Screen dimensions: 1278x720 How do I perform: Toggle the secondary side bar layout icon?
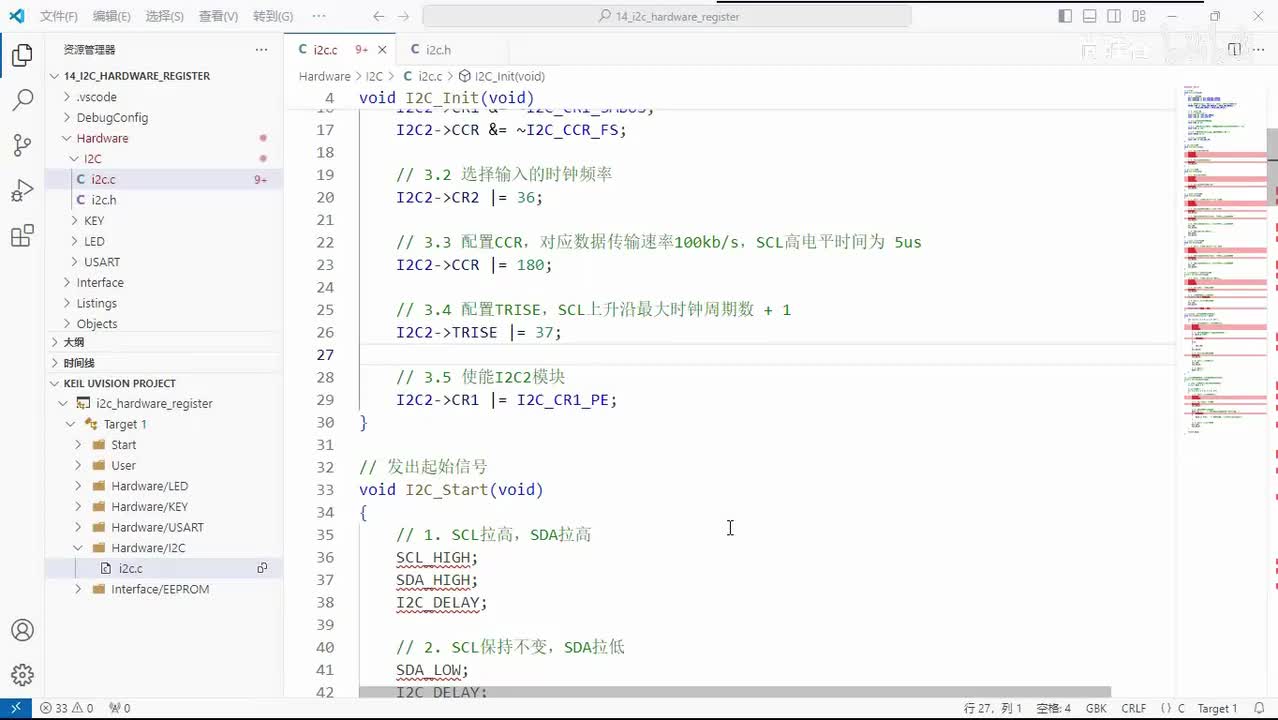[1115, 16]
